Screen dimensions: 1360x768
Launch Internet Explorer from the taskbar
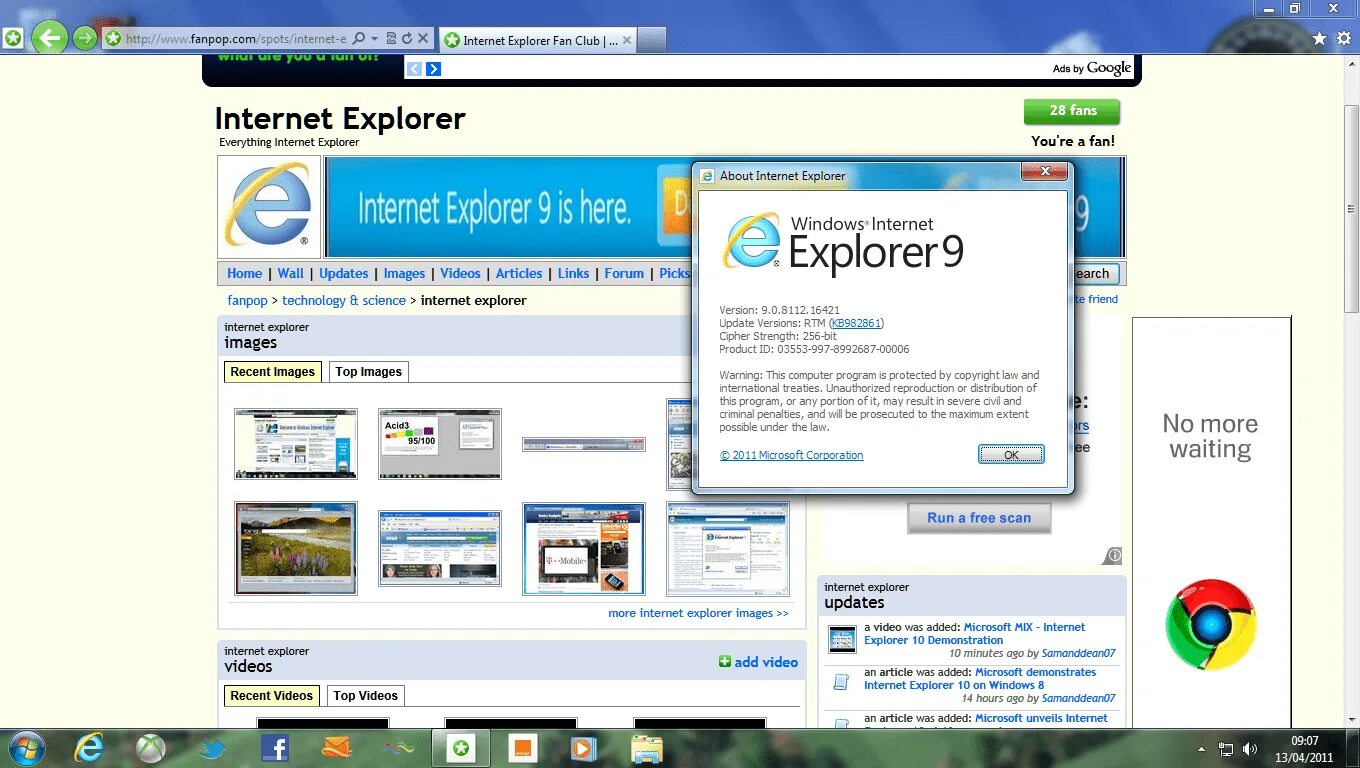[89, 748]
